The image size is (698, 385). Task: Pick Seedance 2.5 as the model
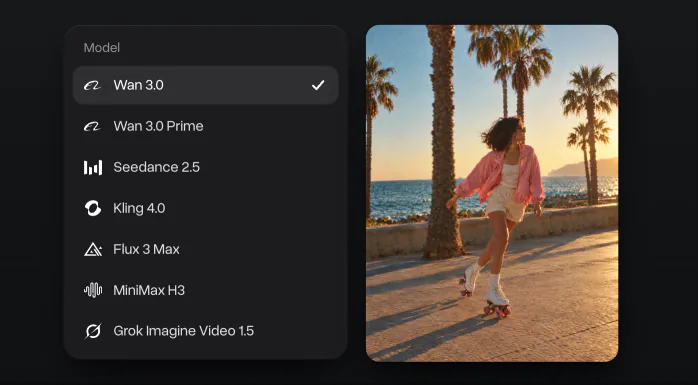pyautogui.click(x=206, y=167)
